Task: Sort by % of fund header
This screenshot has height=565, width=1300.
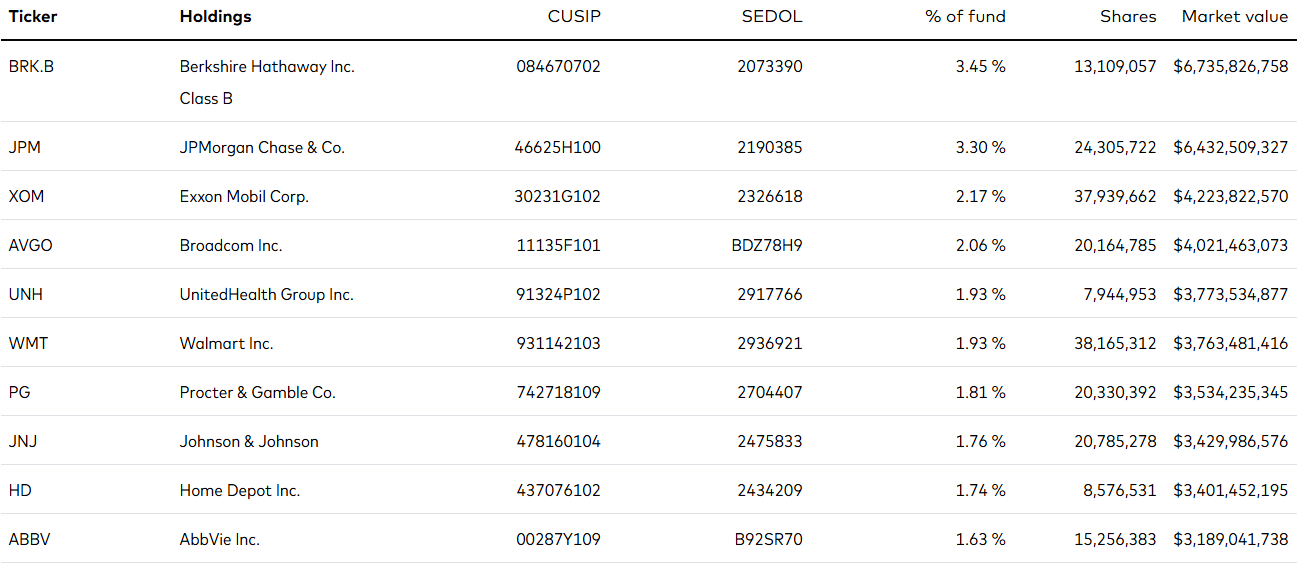Action: pyautogui.click(x=966, y=17)
